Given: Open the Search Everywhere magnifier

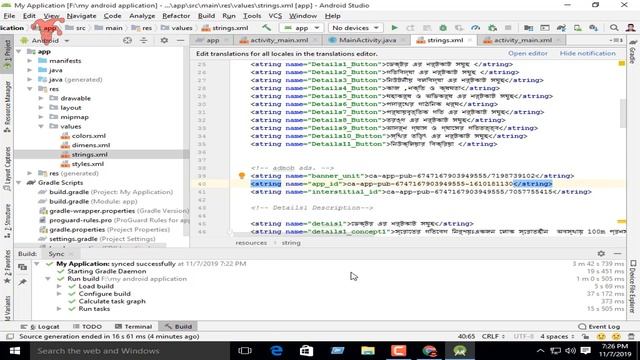Looking at the screenshot, I should click(x=614, y=28).
